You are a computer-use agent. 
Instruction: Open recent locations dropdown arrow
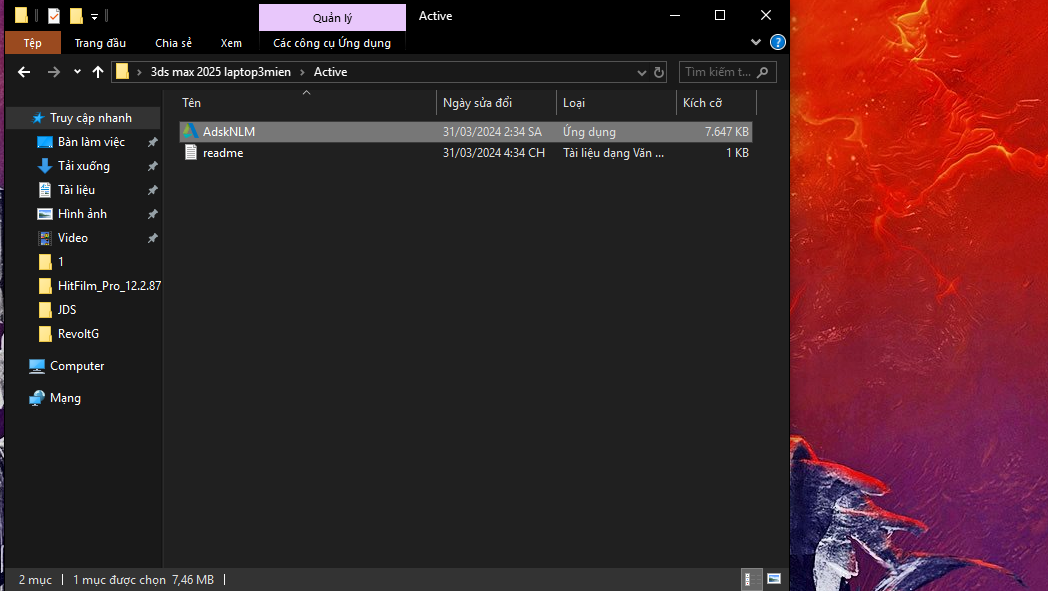77,72
